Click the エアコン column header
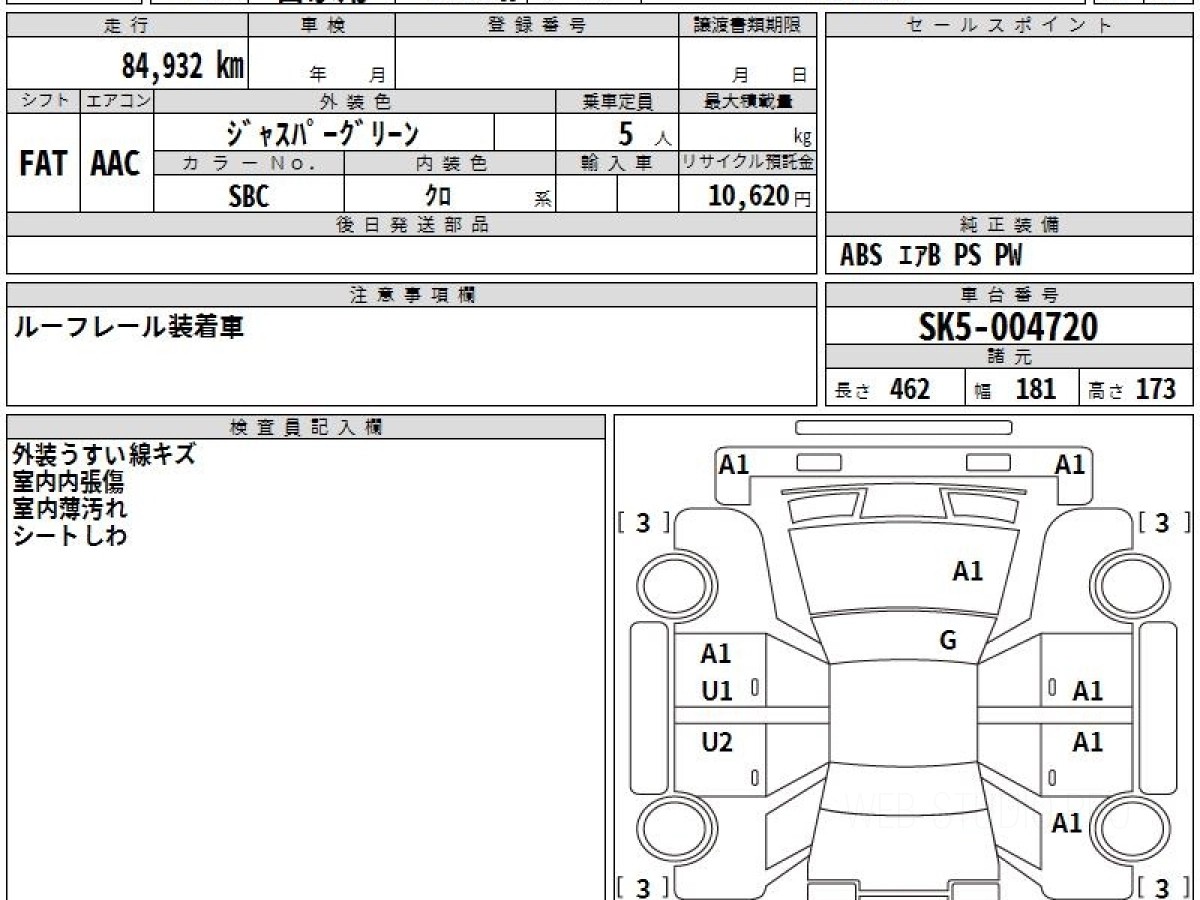1200x900 pixels. (117, 101)
